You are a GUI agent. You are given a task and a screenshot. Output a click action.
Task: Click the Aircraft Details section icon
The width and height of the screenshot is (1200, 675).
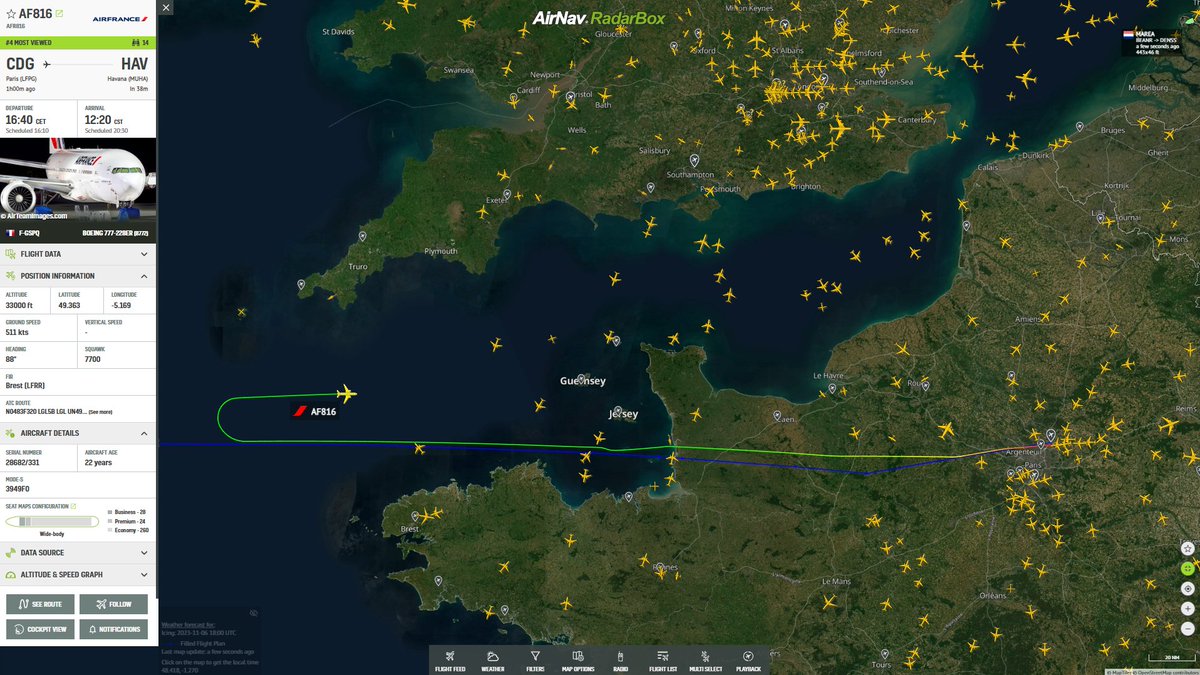tap(11, 433)
